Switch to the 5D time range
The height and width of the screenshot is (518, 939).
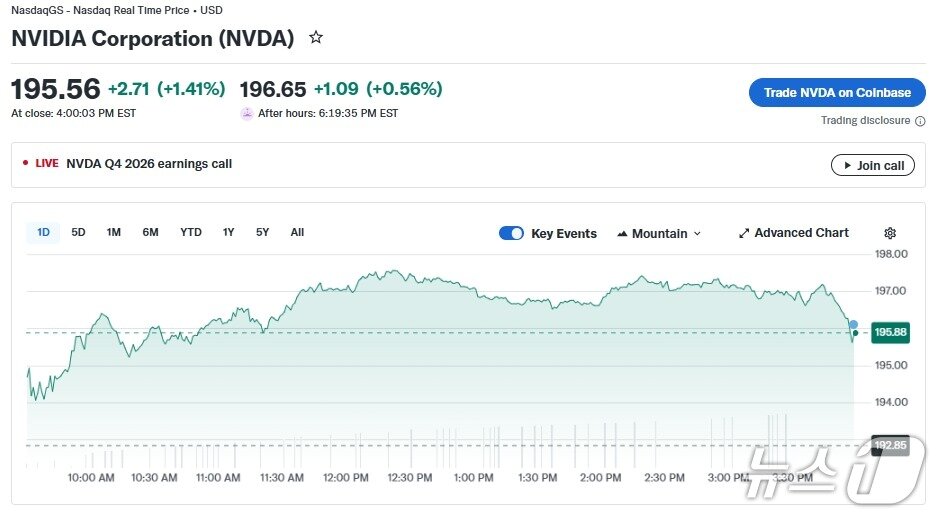pos(78,232)
